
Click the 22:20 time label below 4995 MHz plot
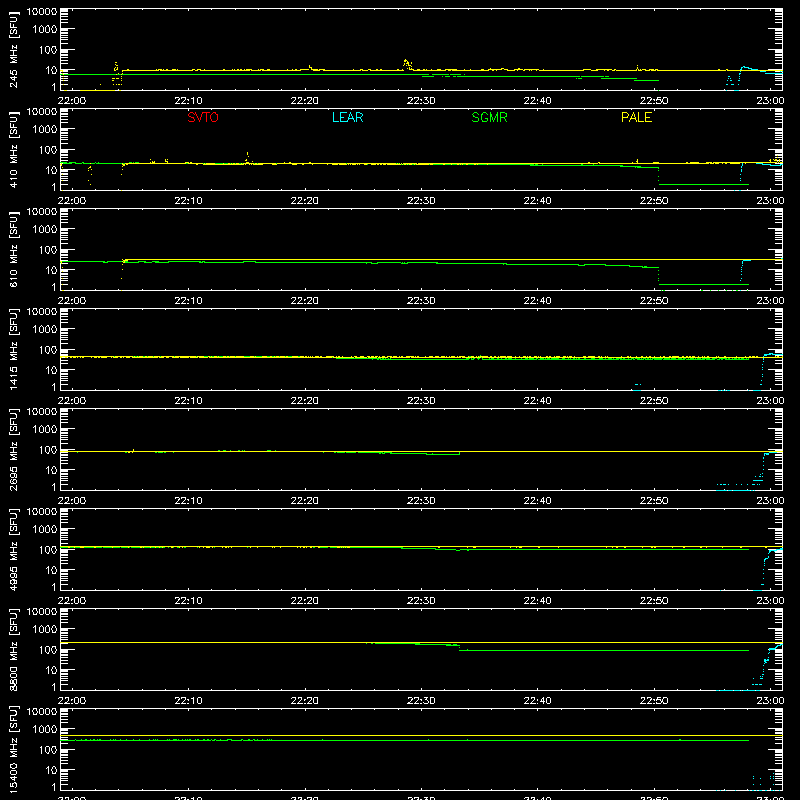point(305,601)
